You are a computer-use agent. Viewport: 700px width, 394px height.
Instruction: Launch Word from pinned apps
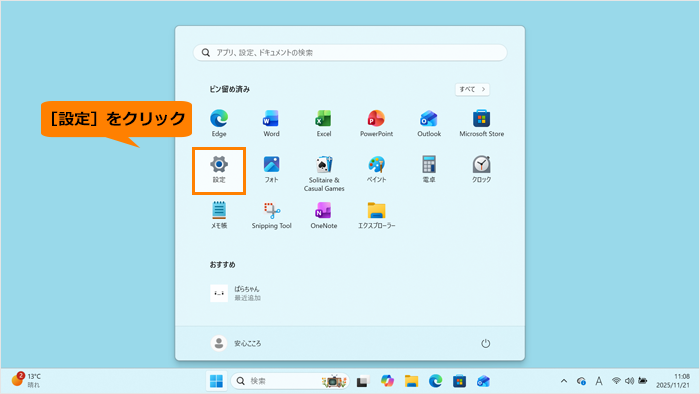pyautogui.click(x=271, y=124)
